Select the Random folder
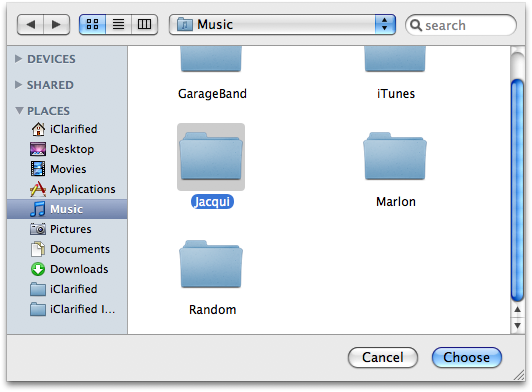 [x=211, y=278]
